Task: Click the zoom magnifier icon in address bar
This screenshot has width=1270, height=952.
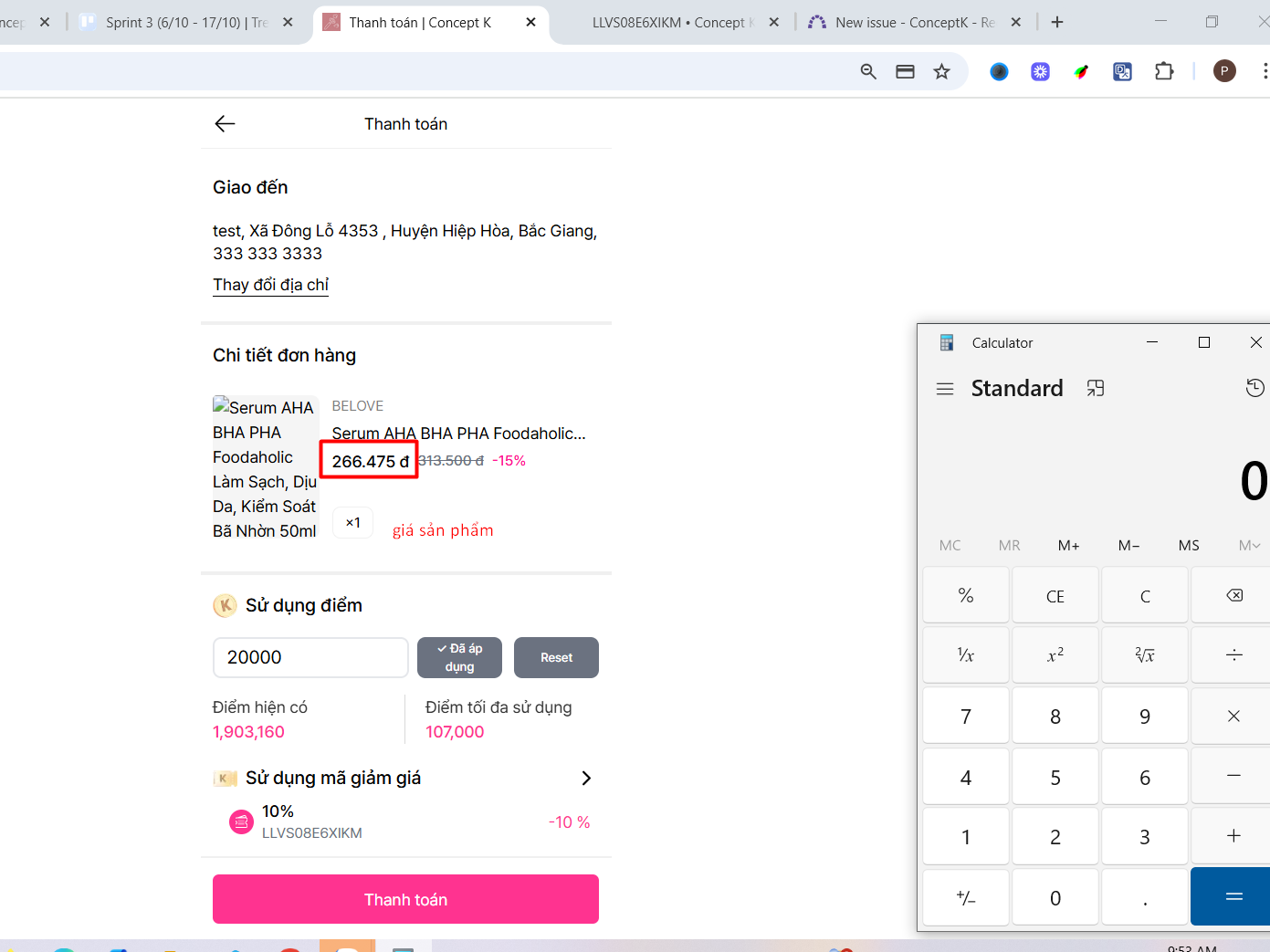Action: pyautogui.click(x=868, y=72)
